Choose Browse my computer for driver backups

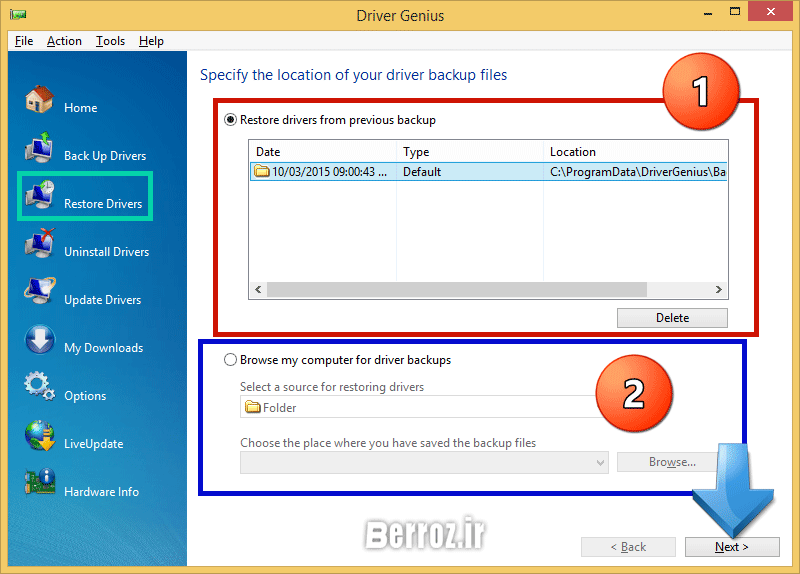coord(232,360)
